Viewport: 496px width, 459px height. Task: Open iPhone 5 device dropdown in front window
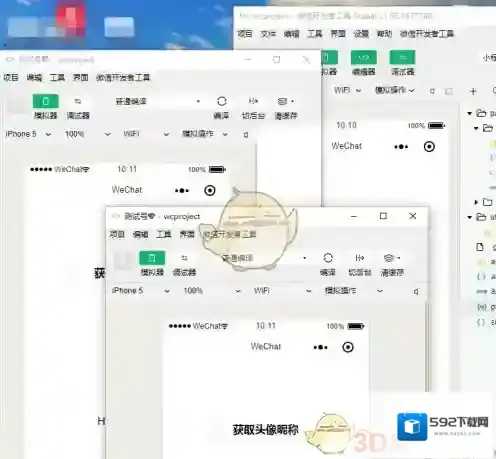coord(141,291)
